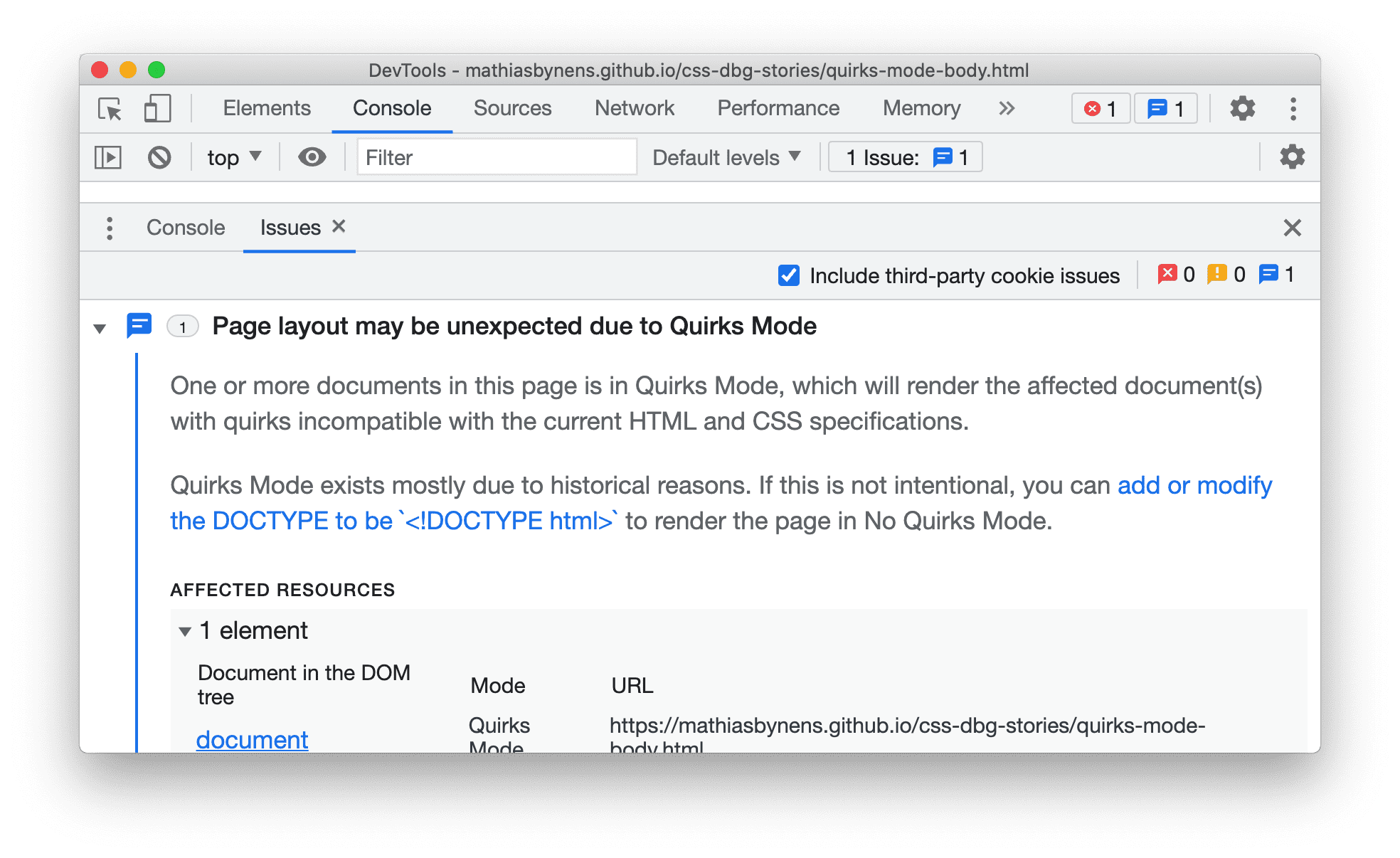
Task: Click the Elements panel tab
Action: [264, 108]
